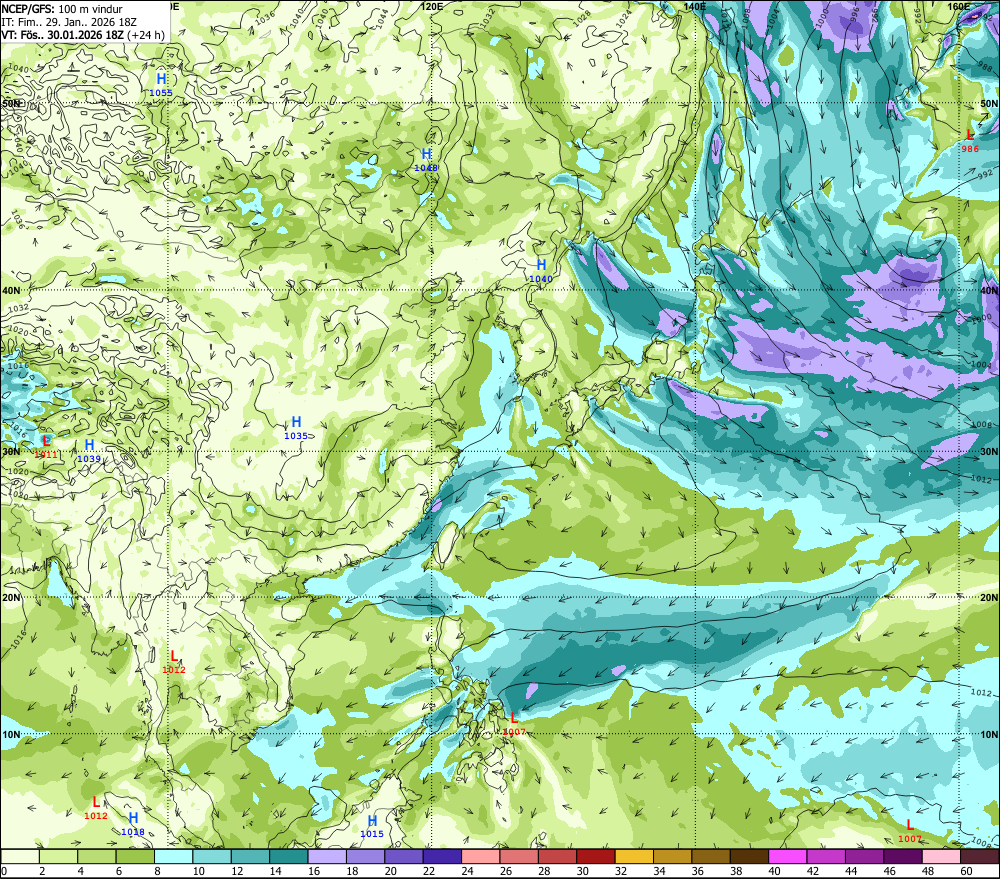This screenshot has height=879, width=1000.
Task: Pick the dark teal 14–16 legend swatch
Action: [x=289, y=856]
